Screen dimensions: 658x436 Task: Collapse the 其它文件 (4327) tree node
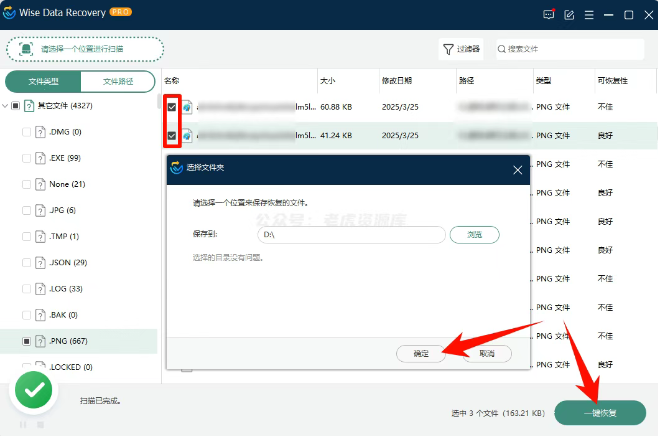tap(6, 106)
